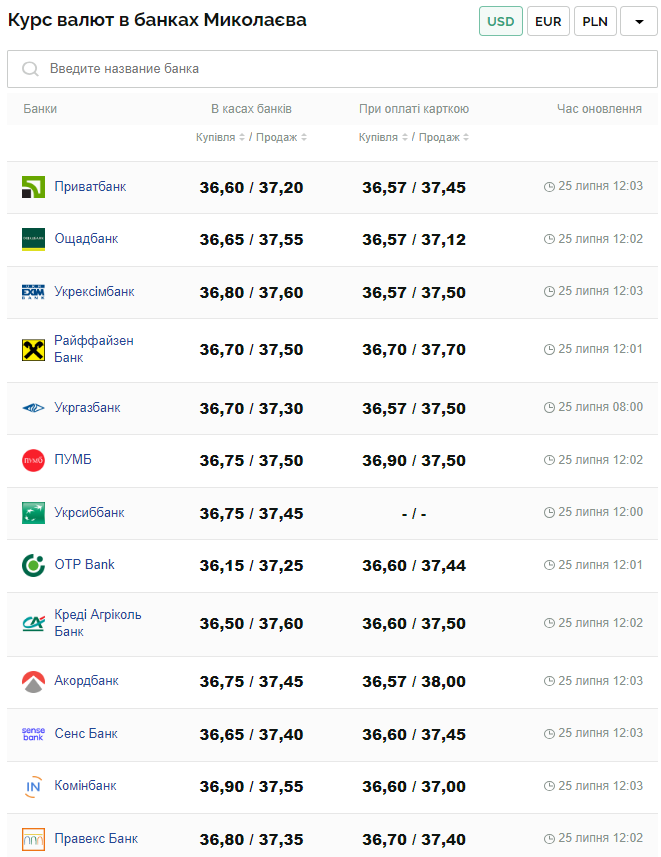661x857 pixels.
Task: Select the USD currency tab
Action: point(501,21)
